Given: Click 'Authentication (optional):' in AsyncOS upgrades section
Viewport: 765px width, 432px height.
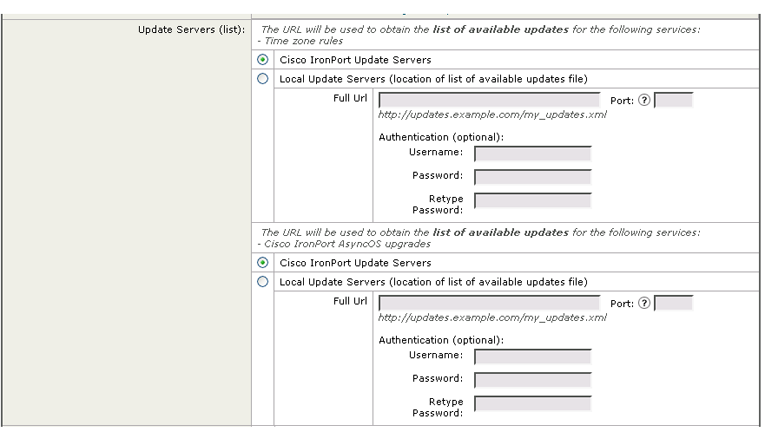Looking at the screenshot, I should 441,340.
